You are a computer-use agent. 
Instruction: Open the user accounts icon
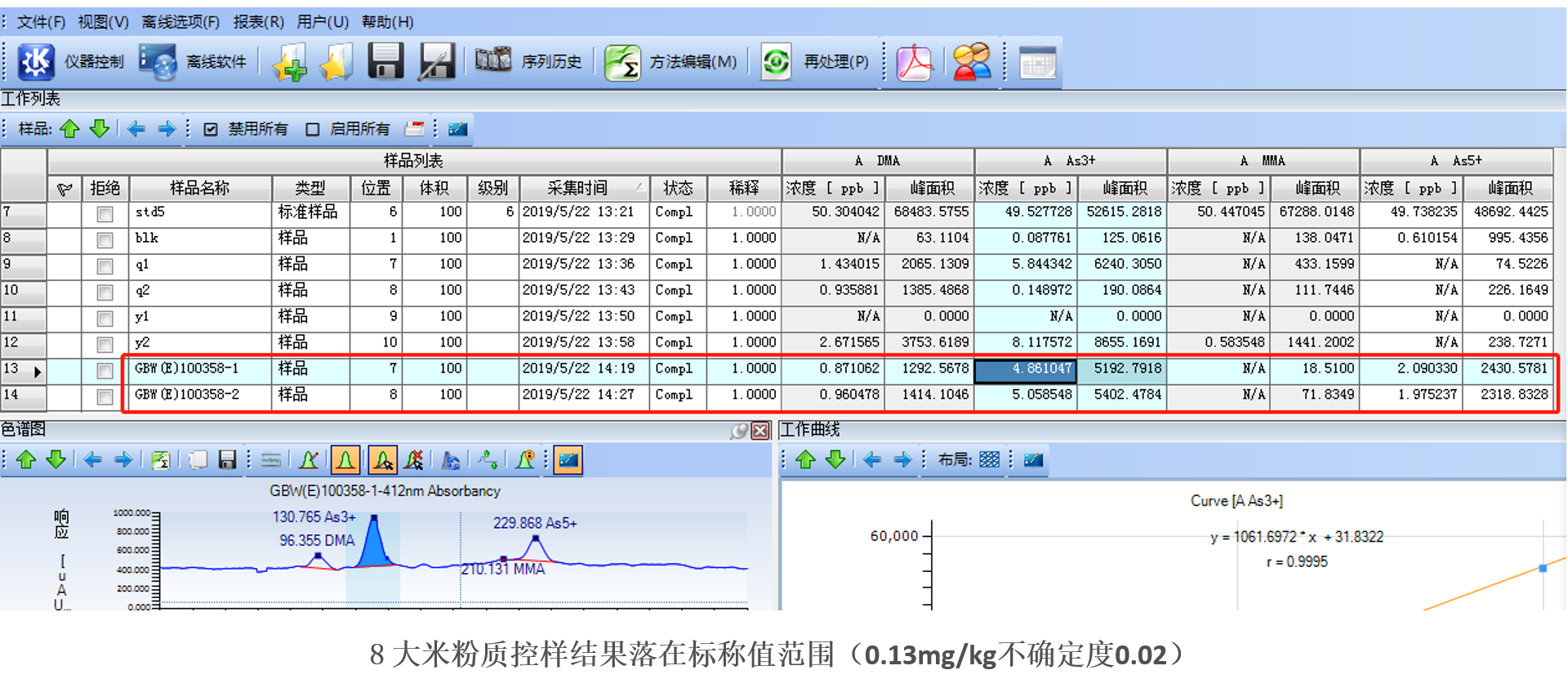tap(972, 62)
